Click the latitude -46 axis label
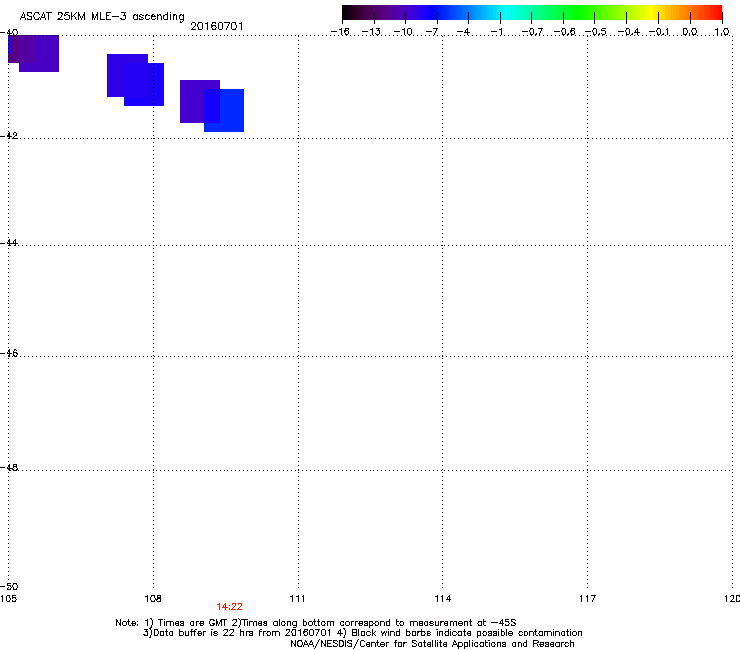Image resolution: width=740 pixels, height=650 pixels. 9,353
